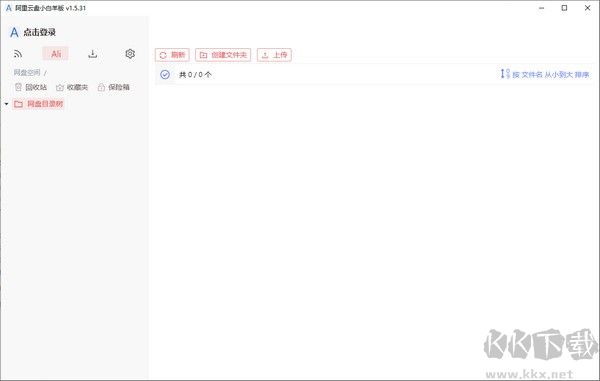This screenshot has height=381, width=600.
Task: Click the 上传 upload button
Action: tap(274, 55)
